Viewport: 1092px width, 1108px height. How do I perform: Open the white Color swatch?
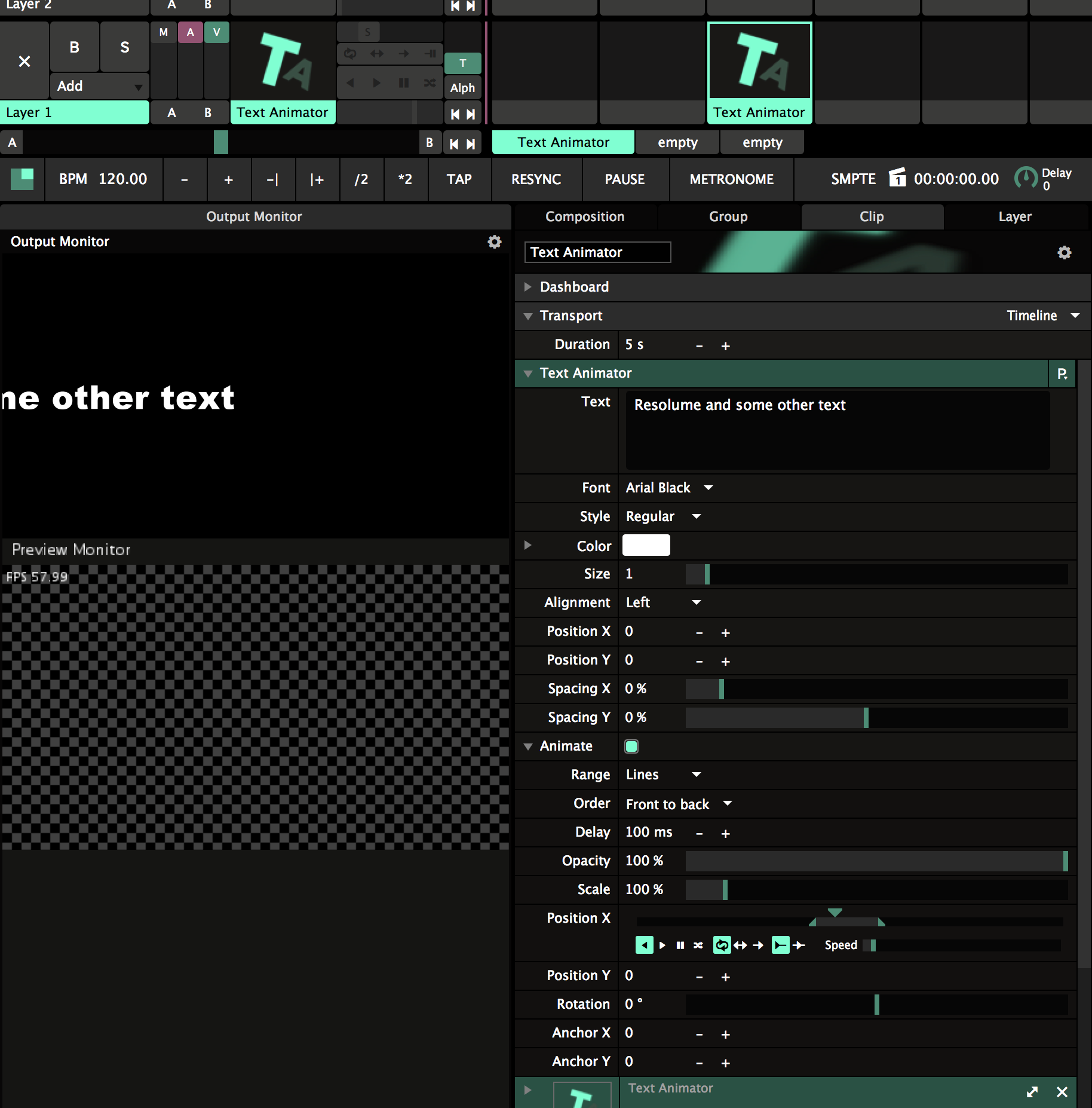pos(646,545)
